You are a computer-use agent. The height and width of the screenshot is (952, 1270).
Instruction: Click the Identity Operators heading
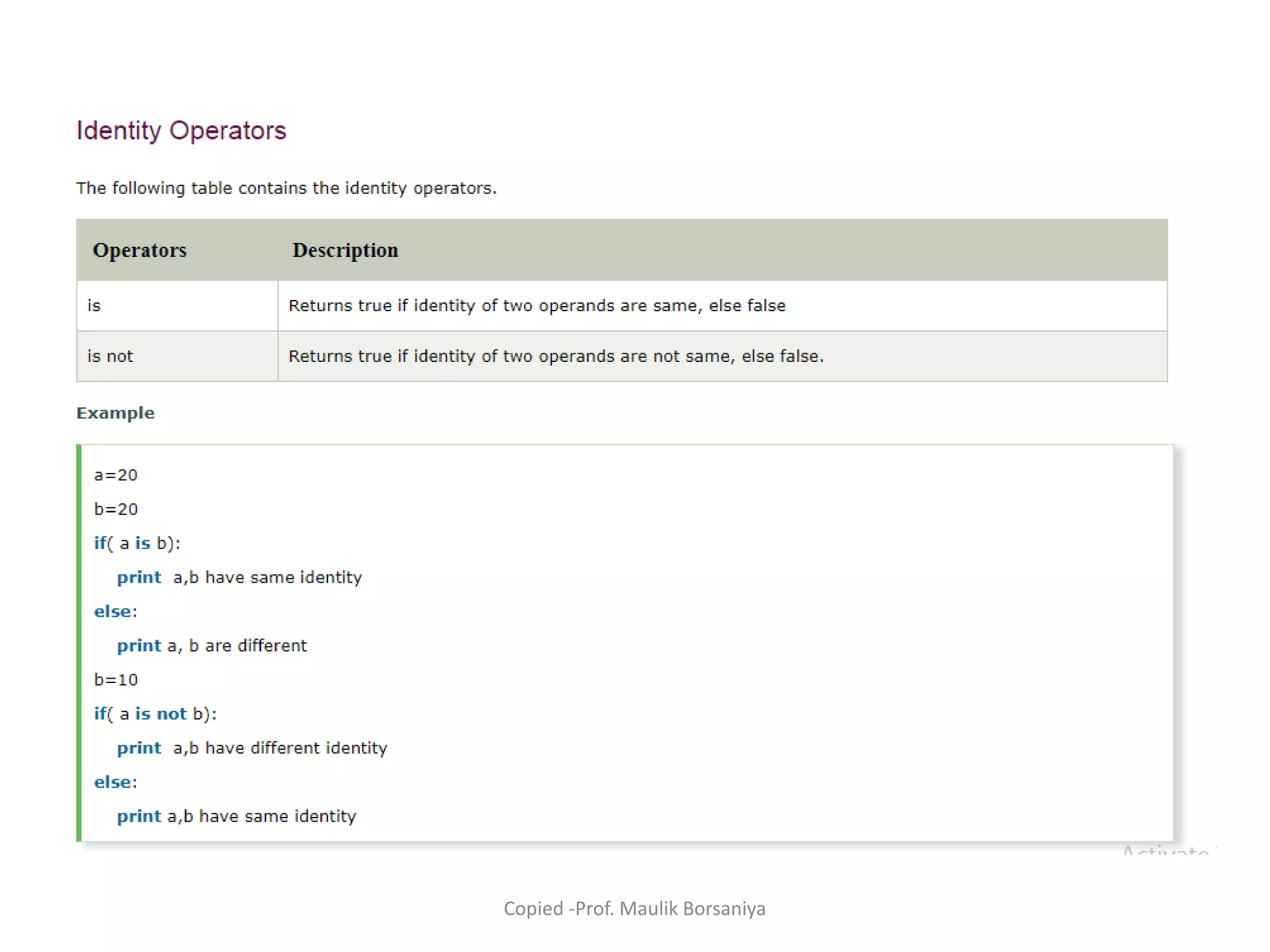181,131
